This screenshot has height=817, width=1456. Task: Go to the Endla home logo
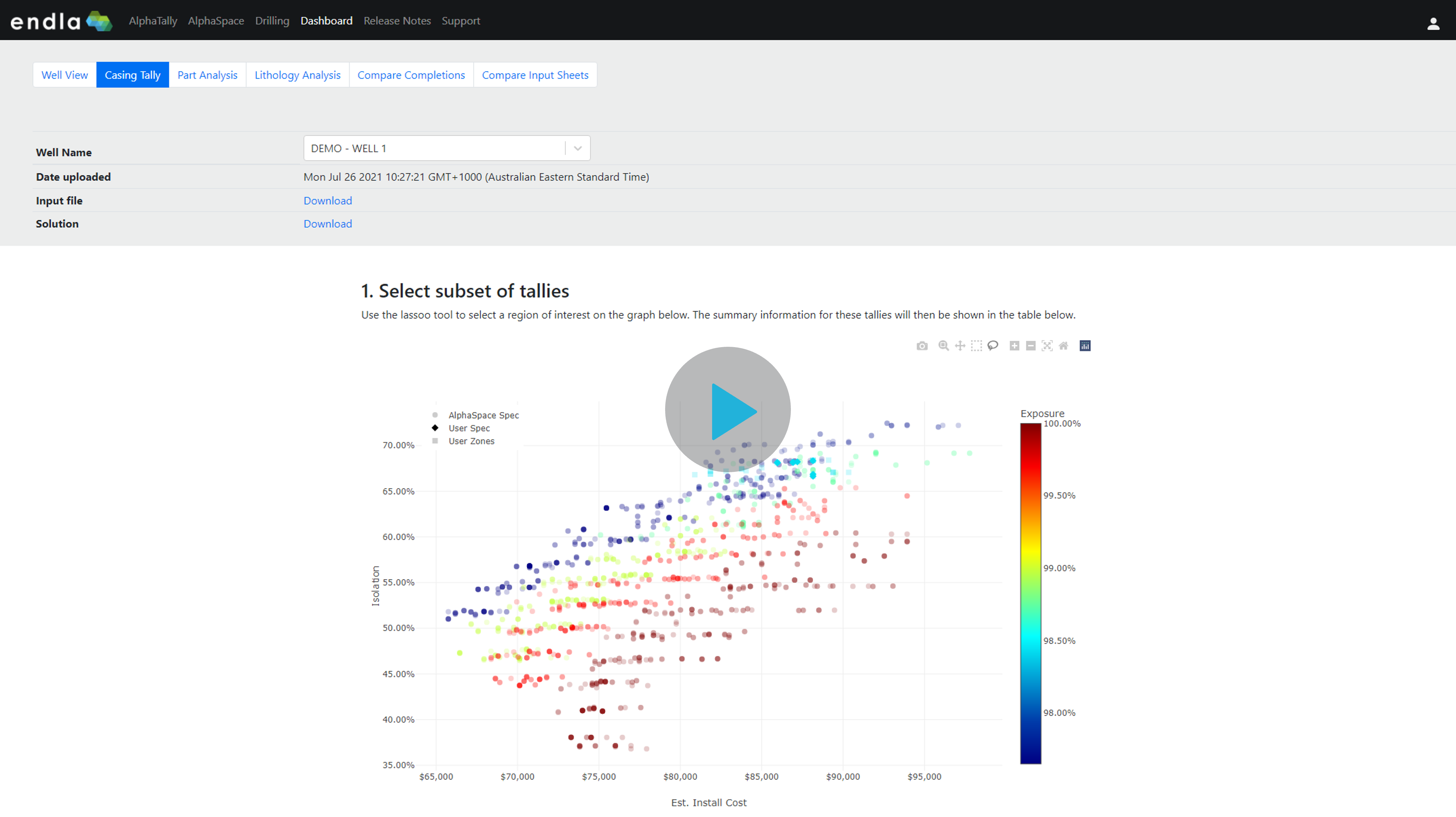[61, 21]
